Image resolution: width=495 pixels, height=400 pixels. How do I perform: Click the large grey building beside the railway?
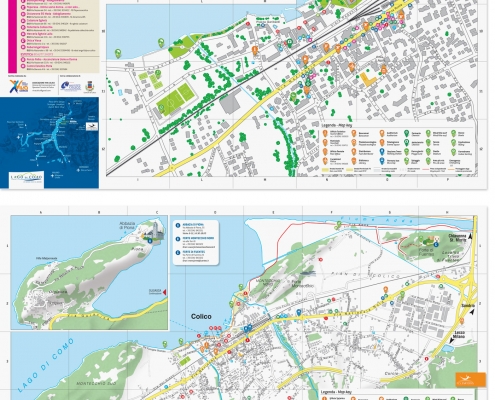pos(232,100)
